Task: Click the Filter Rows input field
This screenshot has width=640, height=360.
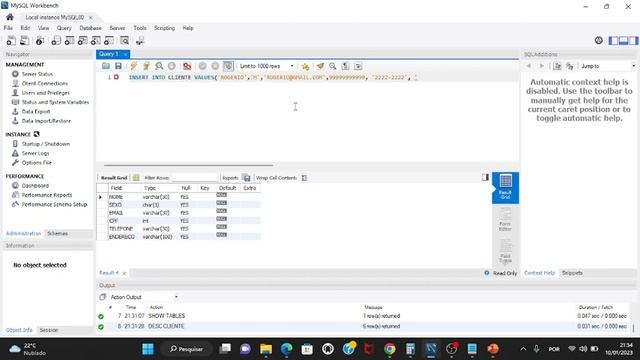Action: 195,178
